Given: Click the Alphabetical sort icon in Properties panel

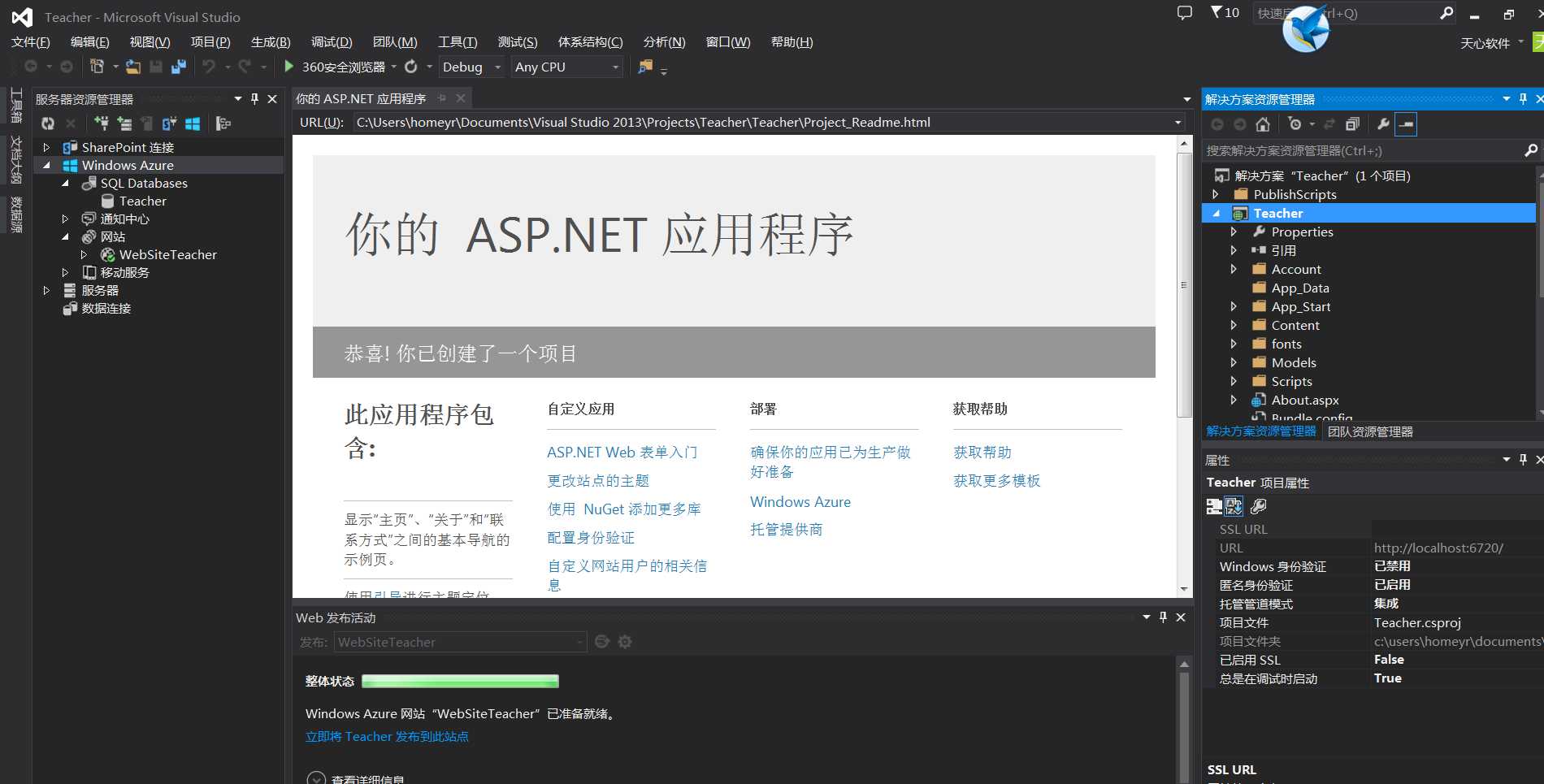Looking at the screenshot, I should click(x=1234, y=507).
